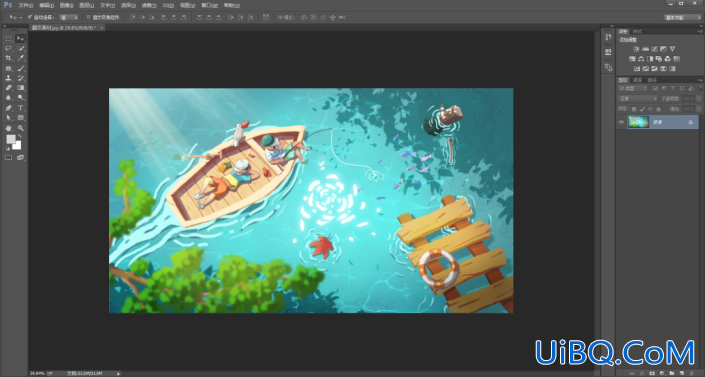Viewport: 705px width, 377px height.
Task: Open the 基本功能 workspace dropdown
Action: tap(683, 17)
